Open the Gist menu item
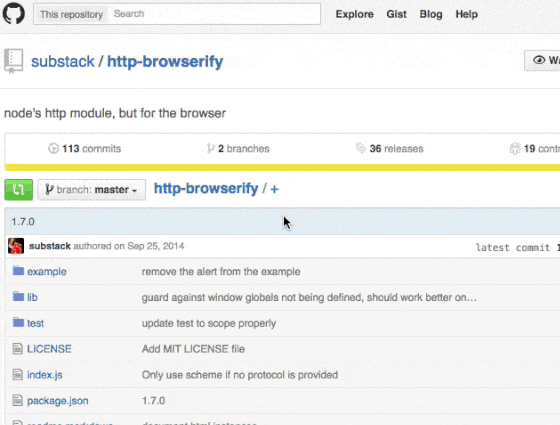 tap(396, 14)
